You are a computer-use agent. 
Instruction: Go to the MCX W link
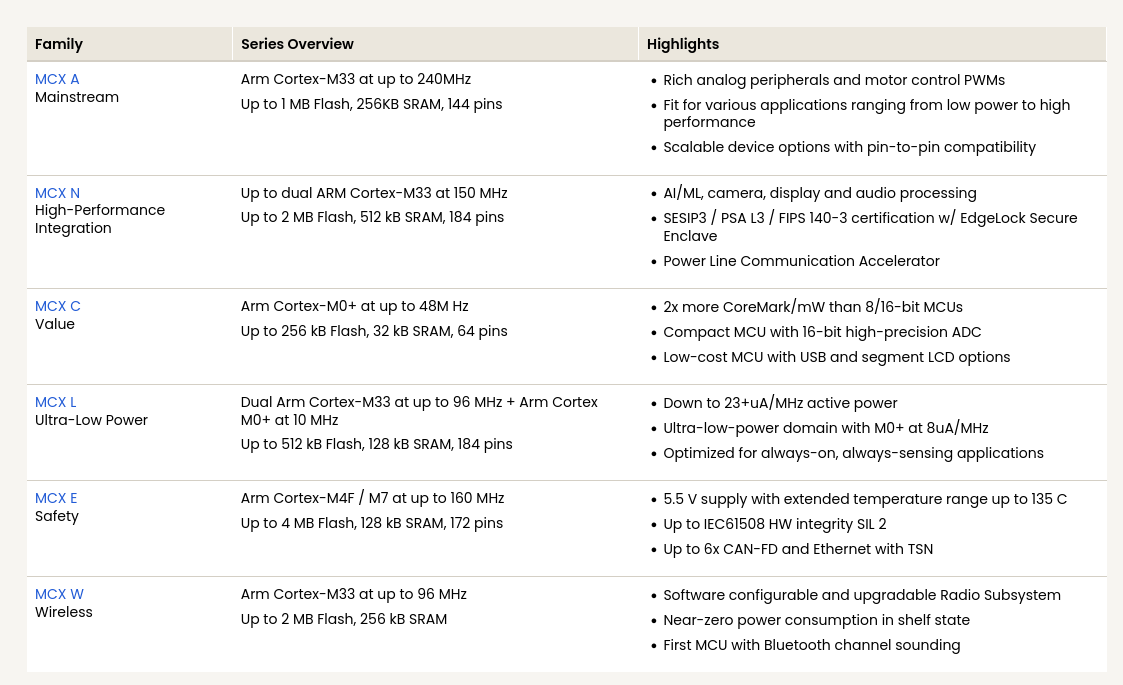tap(59, 595)
